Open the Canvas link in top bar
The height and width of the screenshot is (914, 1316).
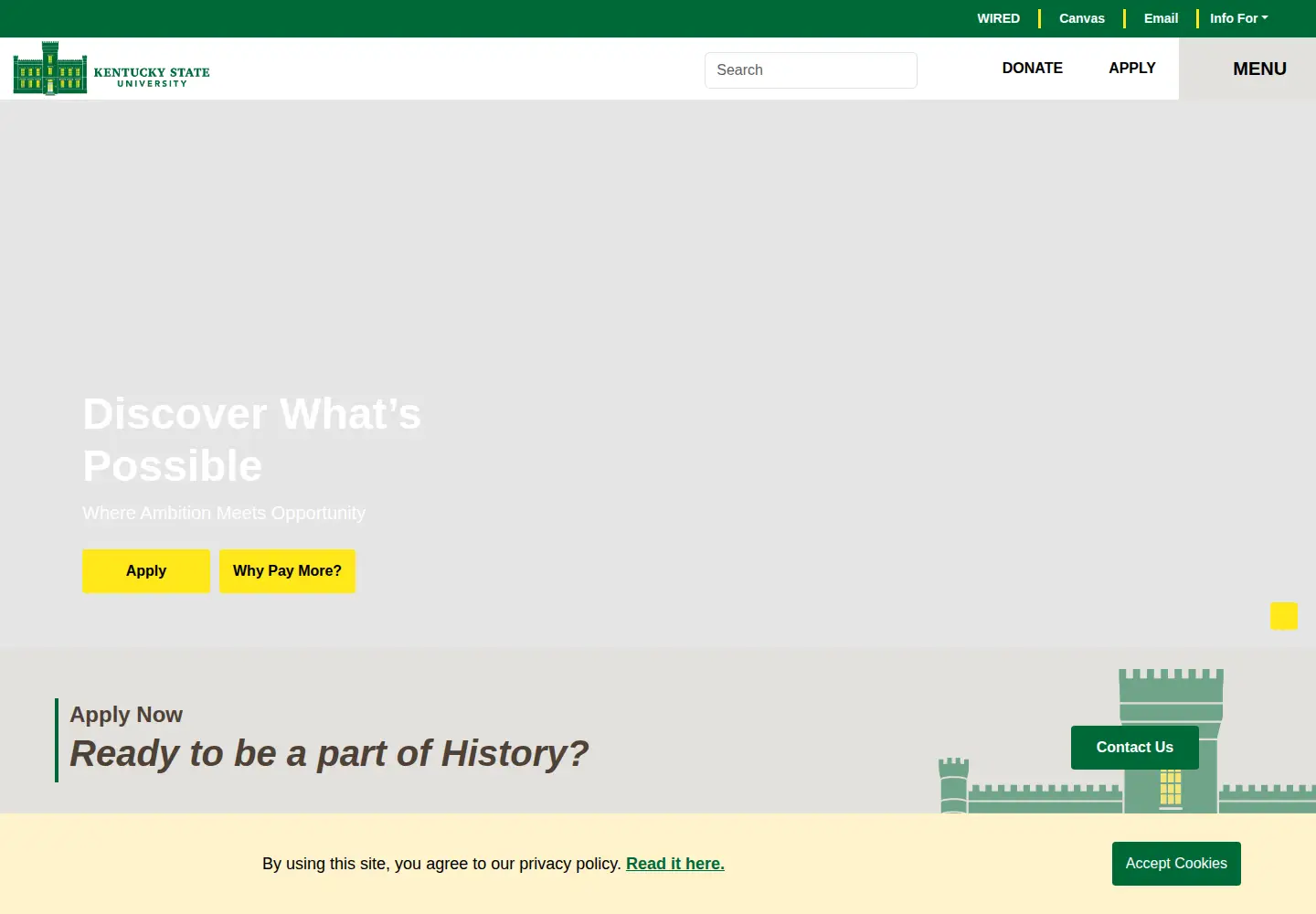[1082, 18]
